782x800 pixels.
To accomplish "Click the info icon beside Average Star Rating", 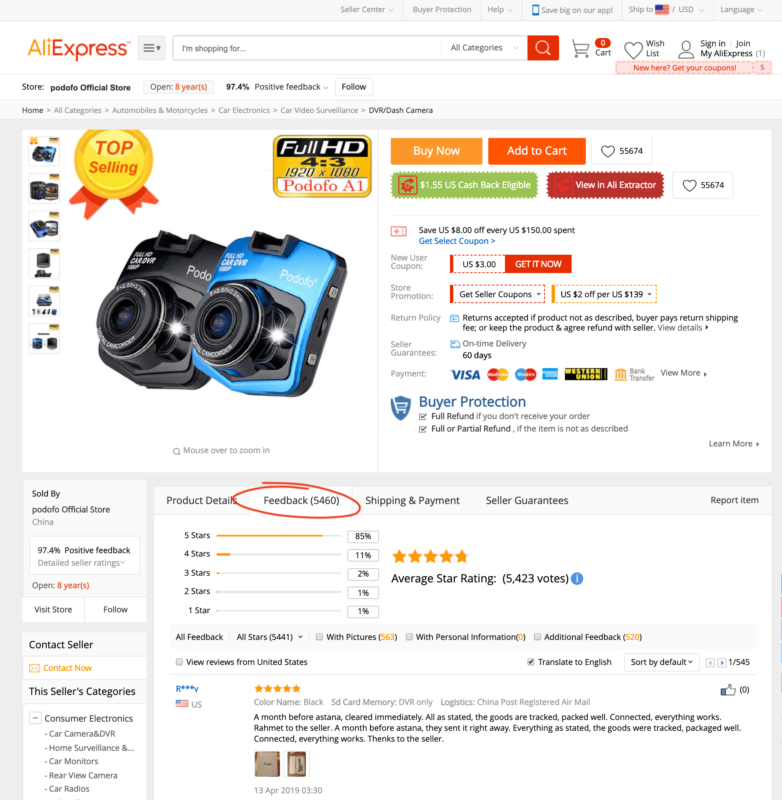I will click(x=577, y=579).
